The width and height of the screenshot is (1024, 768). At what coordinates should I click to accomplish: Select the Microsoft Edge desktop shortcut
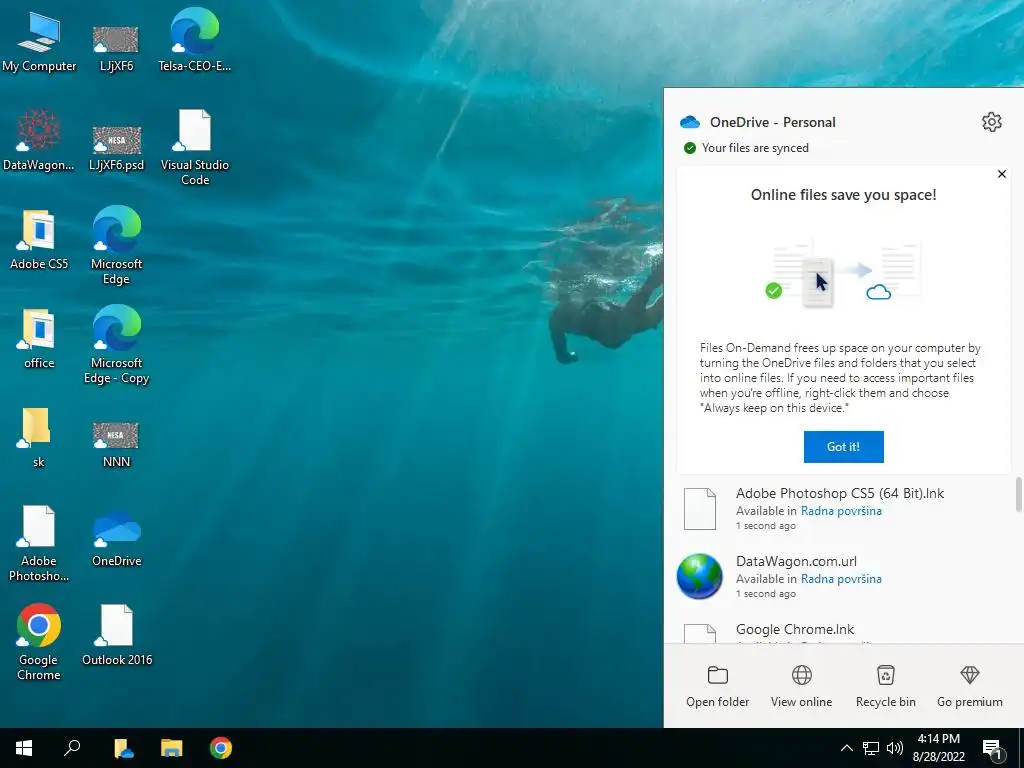click(116, 246)
